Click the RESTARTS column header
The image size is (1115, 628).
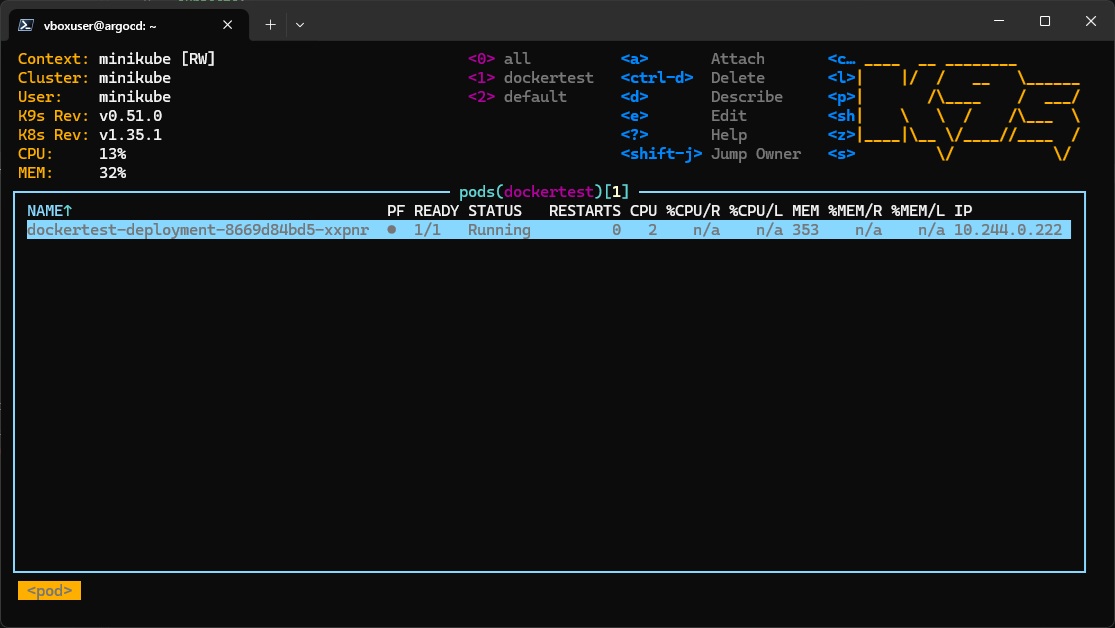(x=585, y=211)
